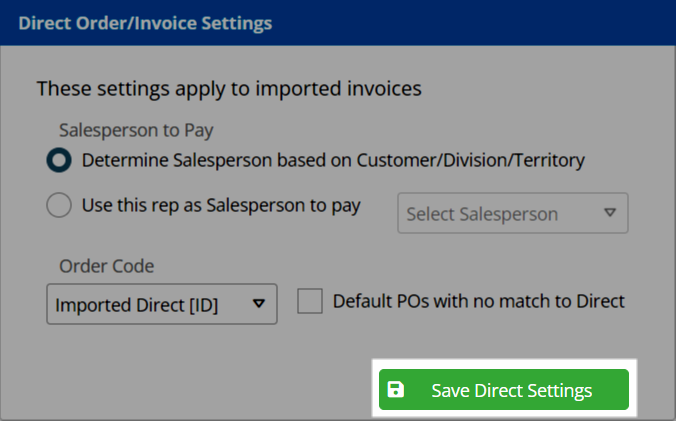Screen dimensions: 676x421
Task: Click the Direct Order/Invoice Settings title bar
Action: click(x=338, y=23)
